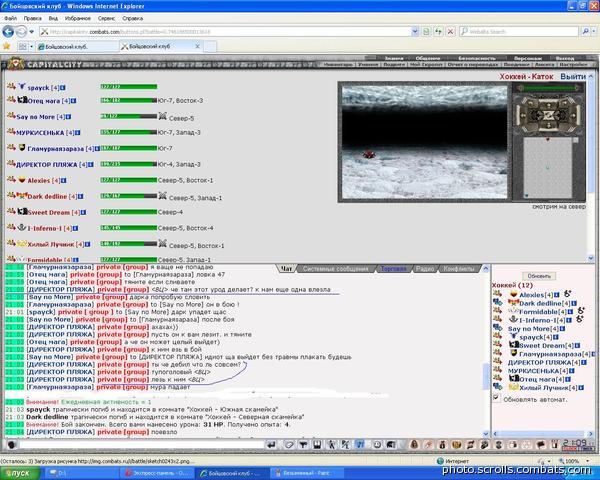Open Общение in game top menu
Viewport: 600px width, 480px height.
click(427, 58)
